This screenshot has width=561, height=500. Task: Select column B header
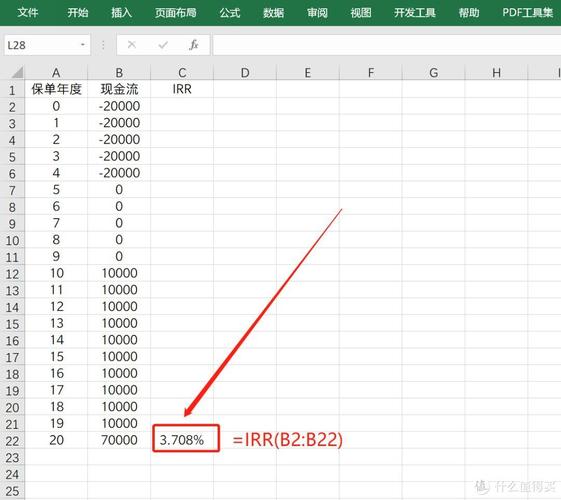[x=119, y=73]
